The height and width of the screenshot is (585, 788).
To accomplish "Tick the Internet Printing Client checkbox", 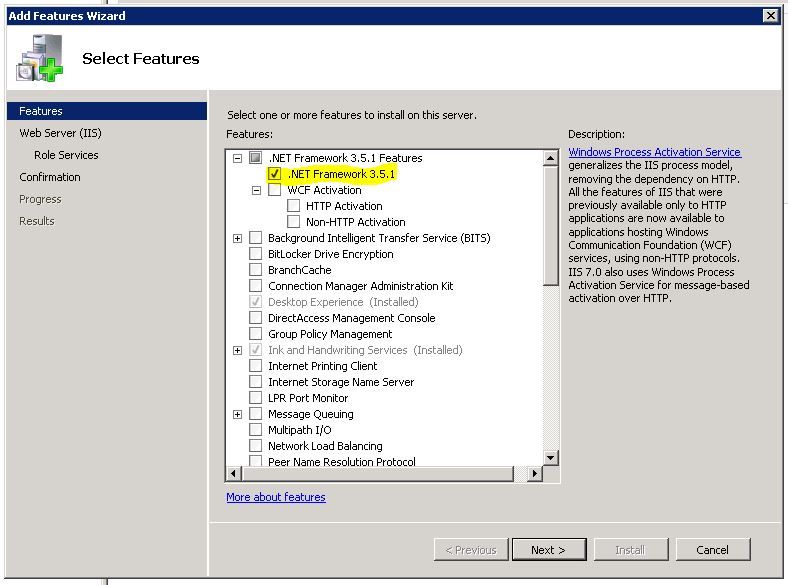I will (x=255, y=366).
